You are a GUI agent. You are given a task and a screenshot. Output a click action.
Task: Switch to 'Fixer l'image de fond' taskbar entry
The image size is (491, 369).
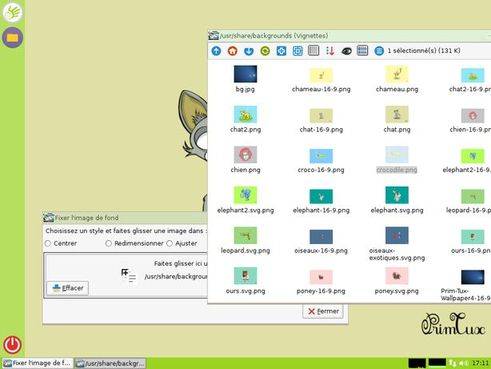pyautogui.click(x=37, y=363)
